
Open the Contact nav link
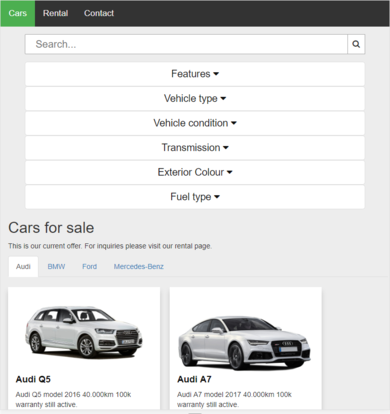[x=99, y=13]
